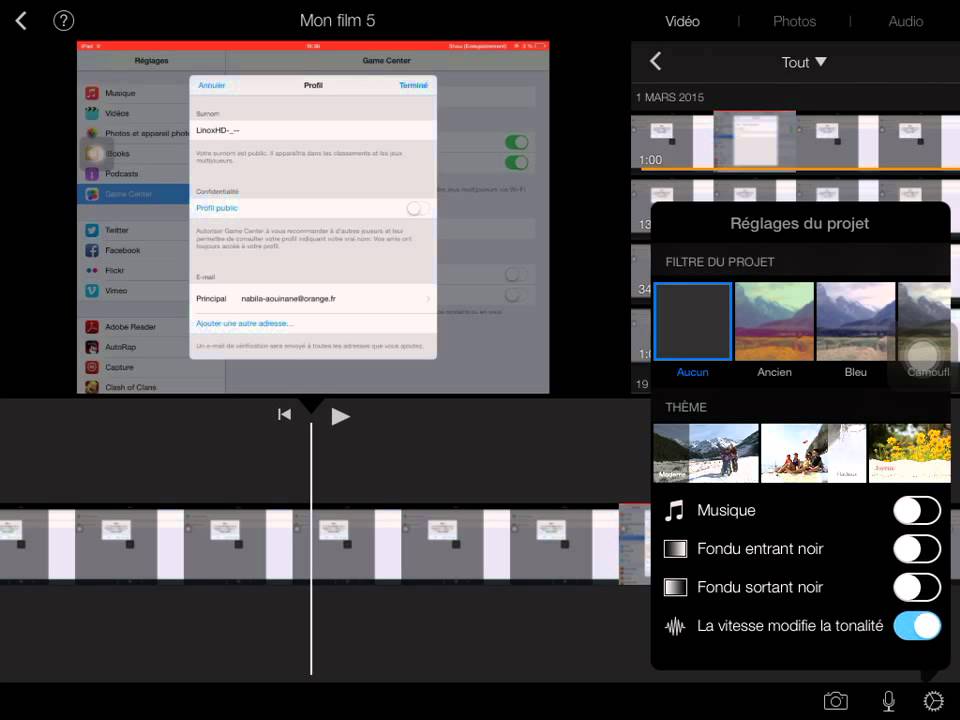960x720 pixels.
Task: Go back in the media browser
Action: pyautogui.click(x=656, y=62)
